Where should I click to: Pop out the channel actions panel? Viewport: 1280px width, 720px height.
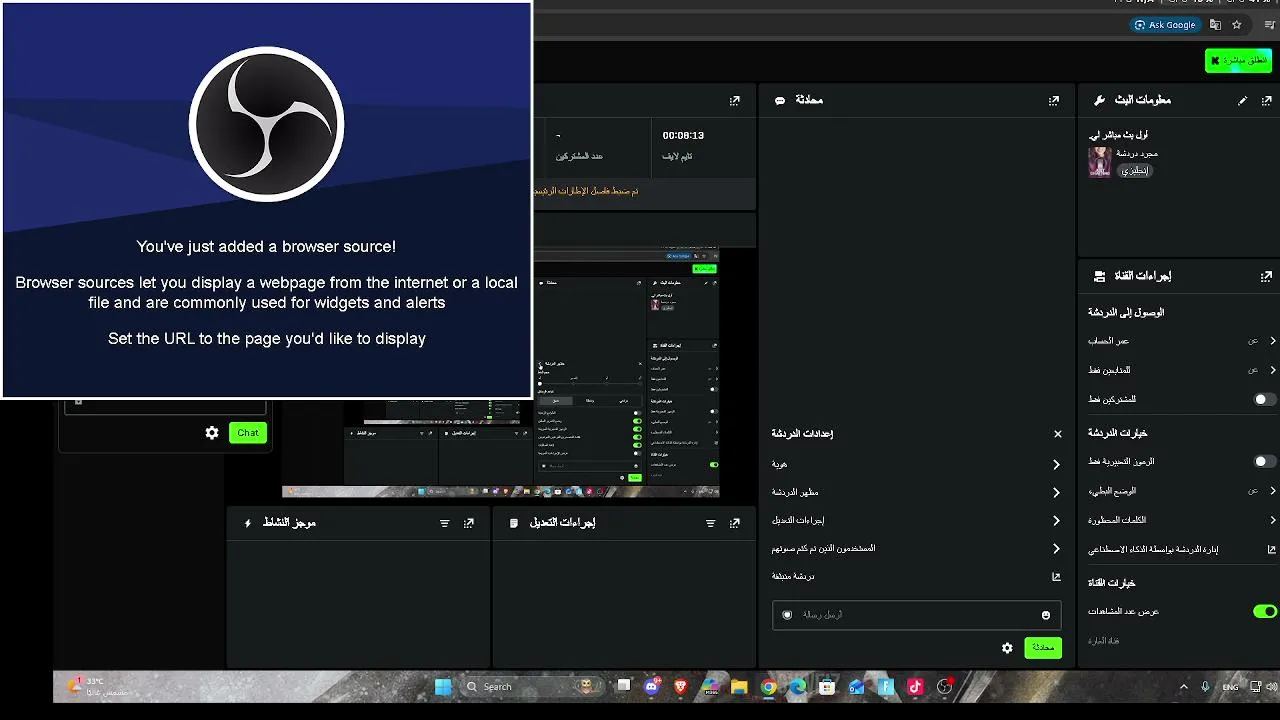pos(1267,276)
